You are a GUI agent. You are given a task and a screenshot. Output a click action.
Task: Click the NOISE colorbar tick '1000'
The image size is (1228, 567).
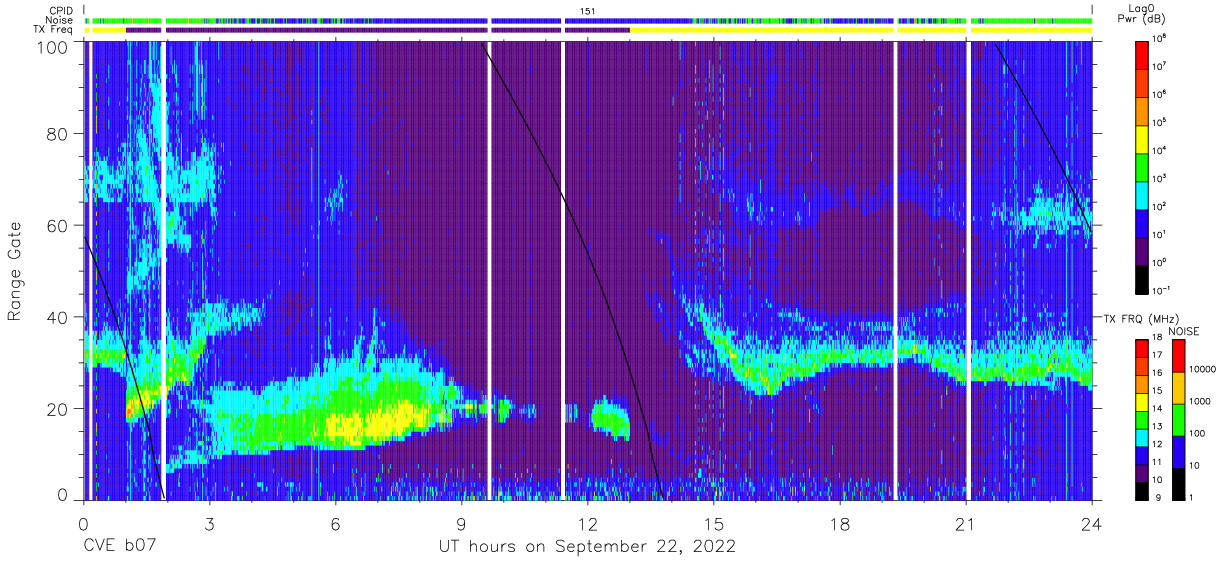[x=1201, y=401]
